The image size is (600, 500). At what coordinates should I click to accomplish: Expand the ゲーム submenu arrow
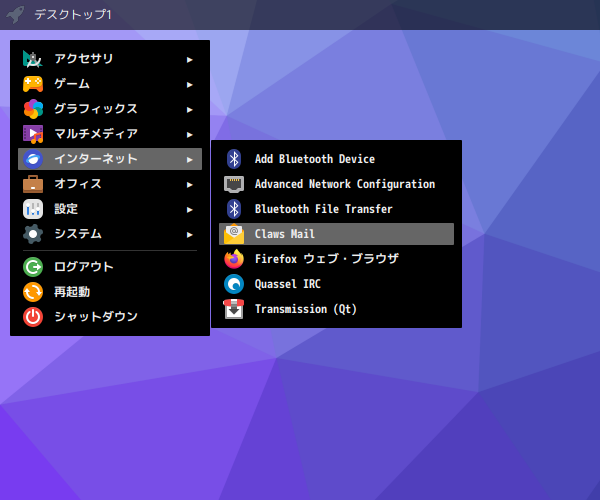189,85
